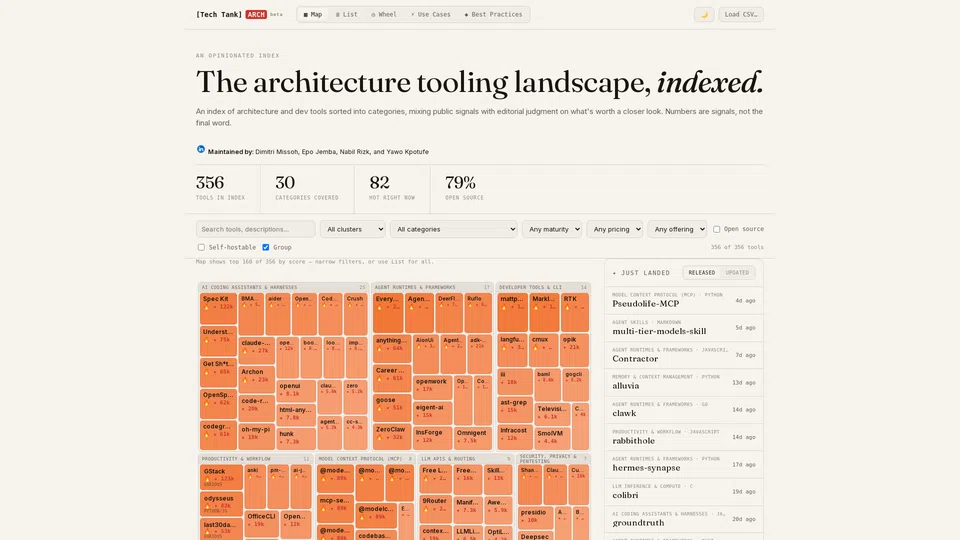This screenshot has width=960, height=540.
Task: Select the presidio tile
Action: (x=535, y=517)
